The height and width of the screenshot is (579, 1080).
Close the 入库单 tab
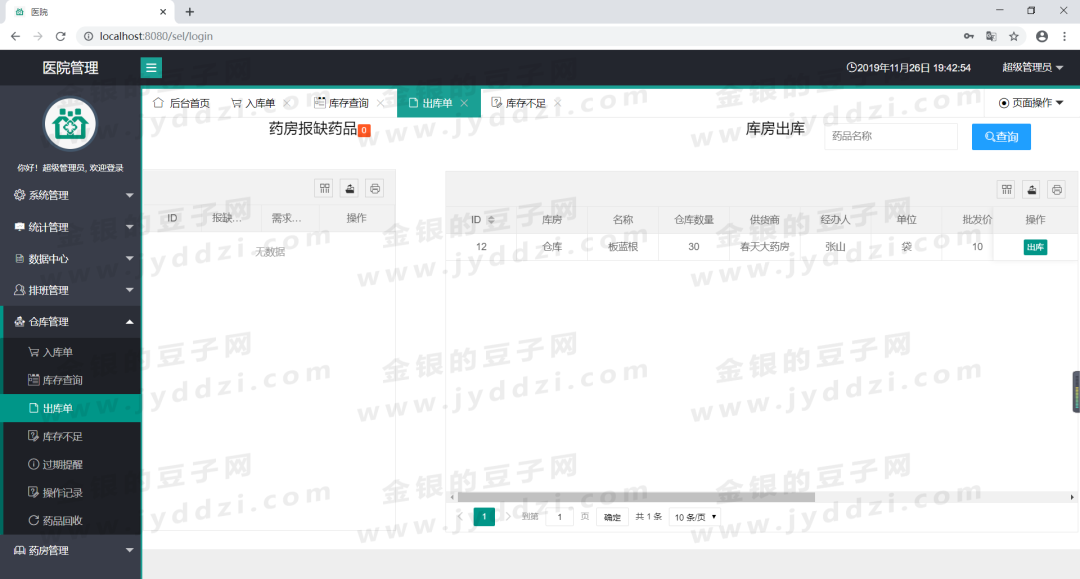coord(287,103)
